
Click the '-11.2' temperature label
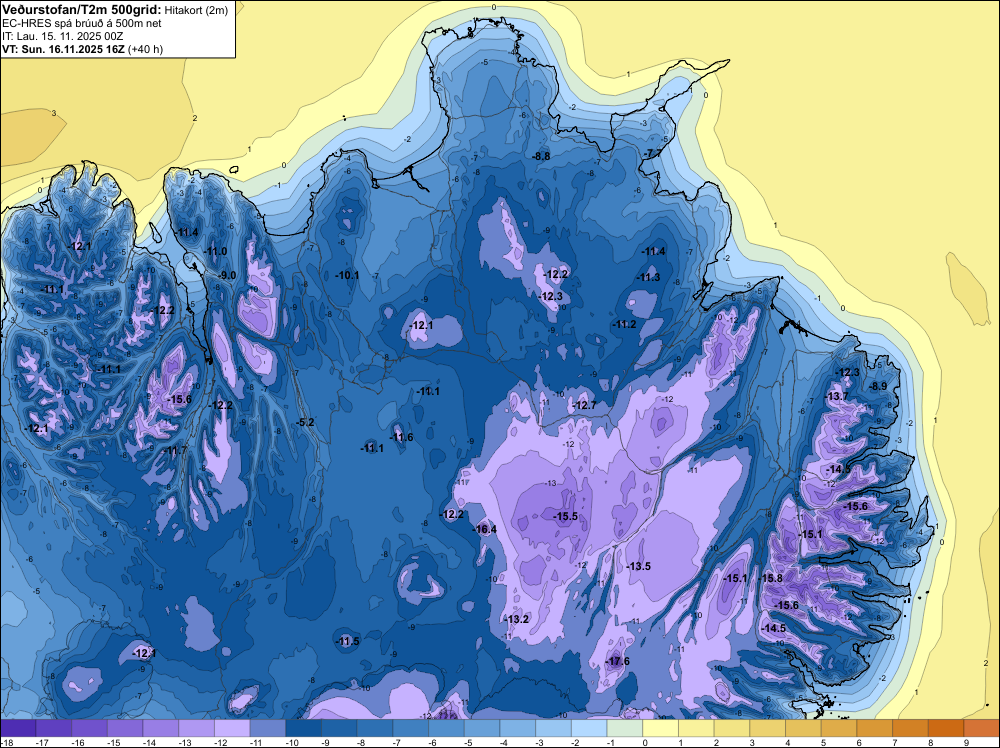tap(624, 325)
